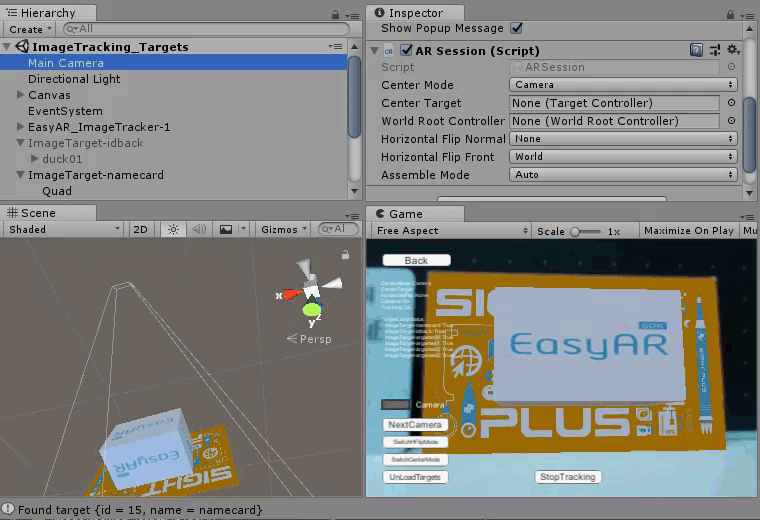
Task: Click Back button in Game view
Action: point(416,261)
